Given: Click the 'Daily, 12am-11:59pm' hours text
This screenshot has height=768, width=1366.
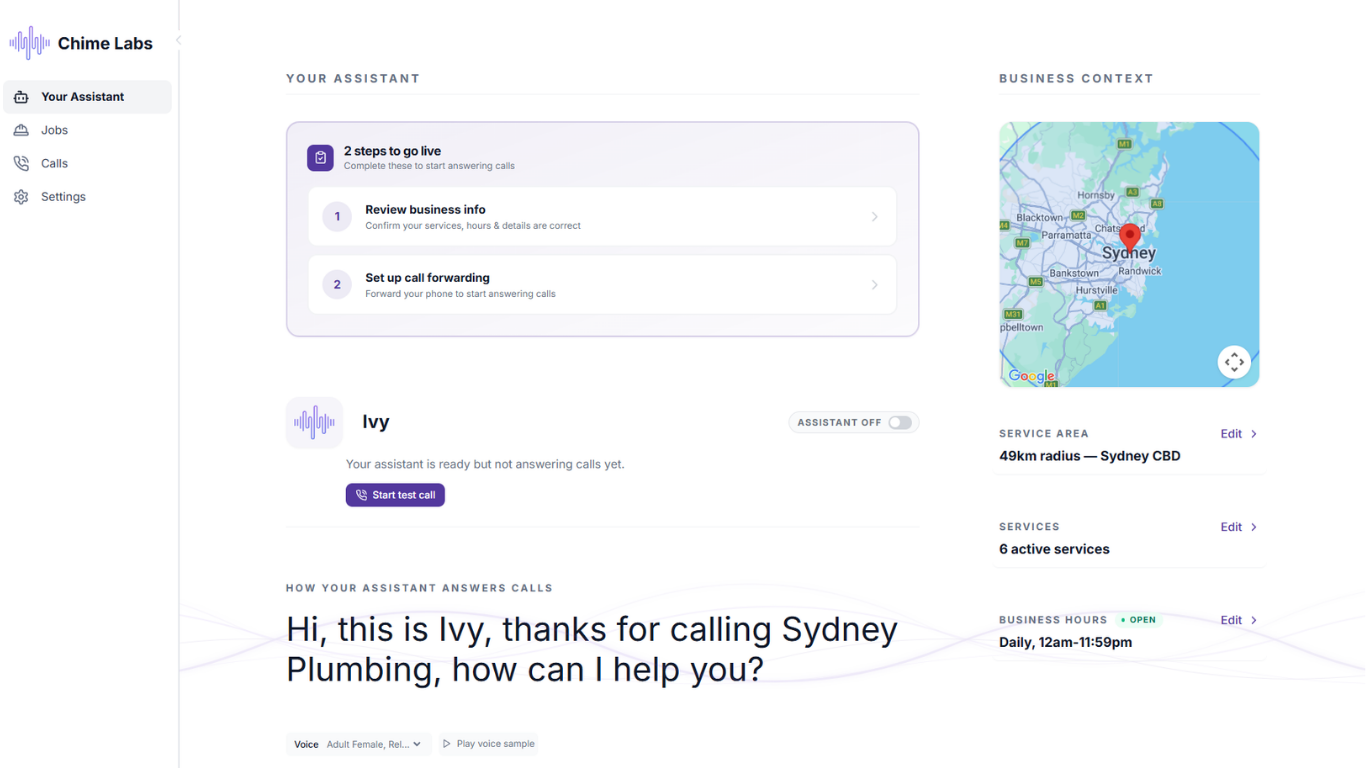Looking at the screenshot, I should coord(1066,642).
